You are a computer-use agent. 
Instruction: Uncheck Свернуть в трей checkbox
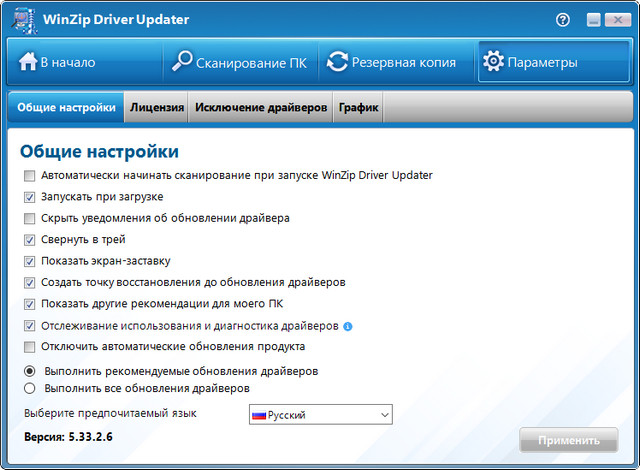click(x=30, y=240)
